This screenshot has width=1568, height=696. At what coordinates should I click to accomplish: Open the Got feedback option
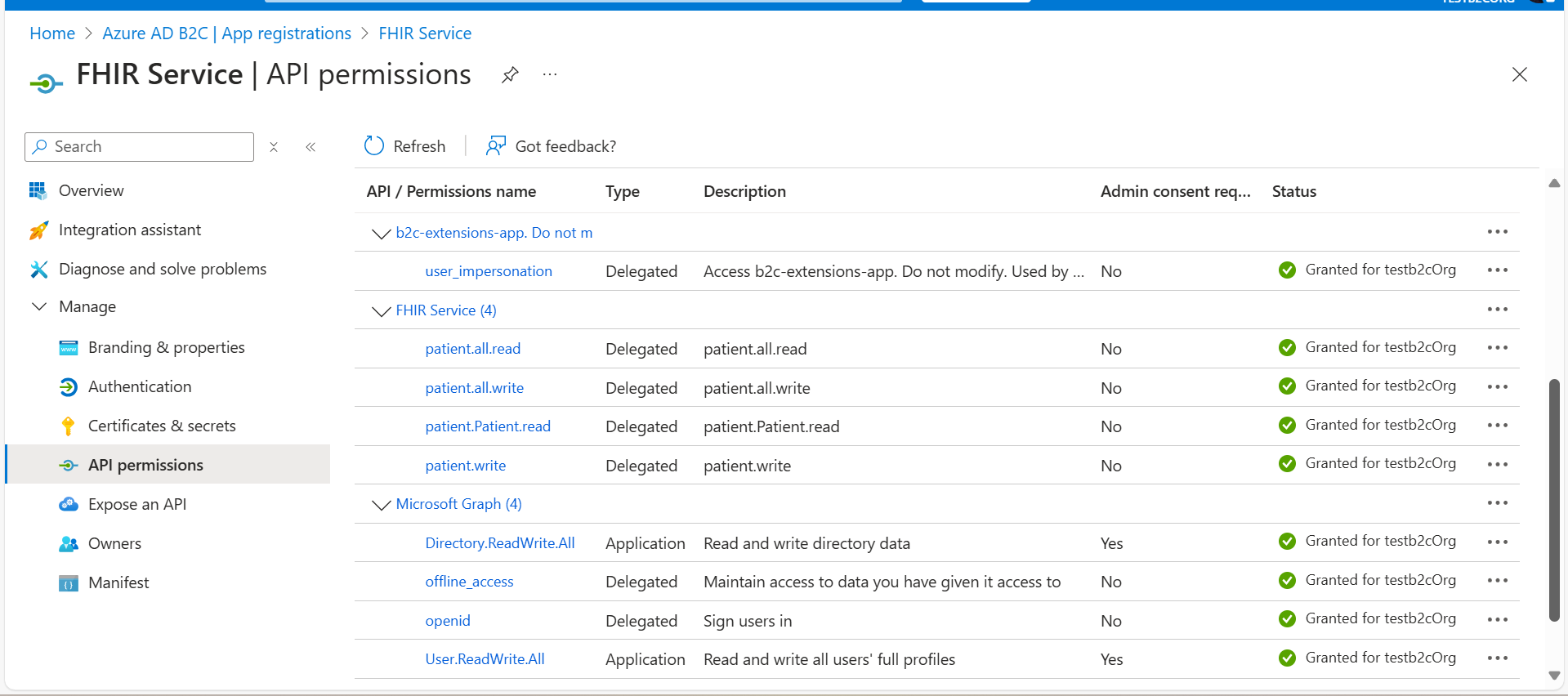click(x=552, y=146)
